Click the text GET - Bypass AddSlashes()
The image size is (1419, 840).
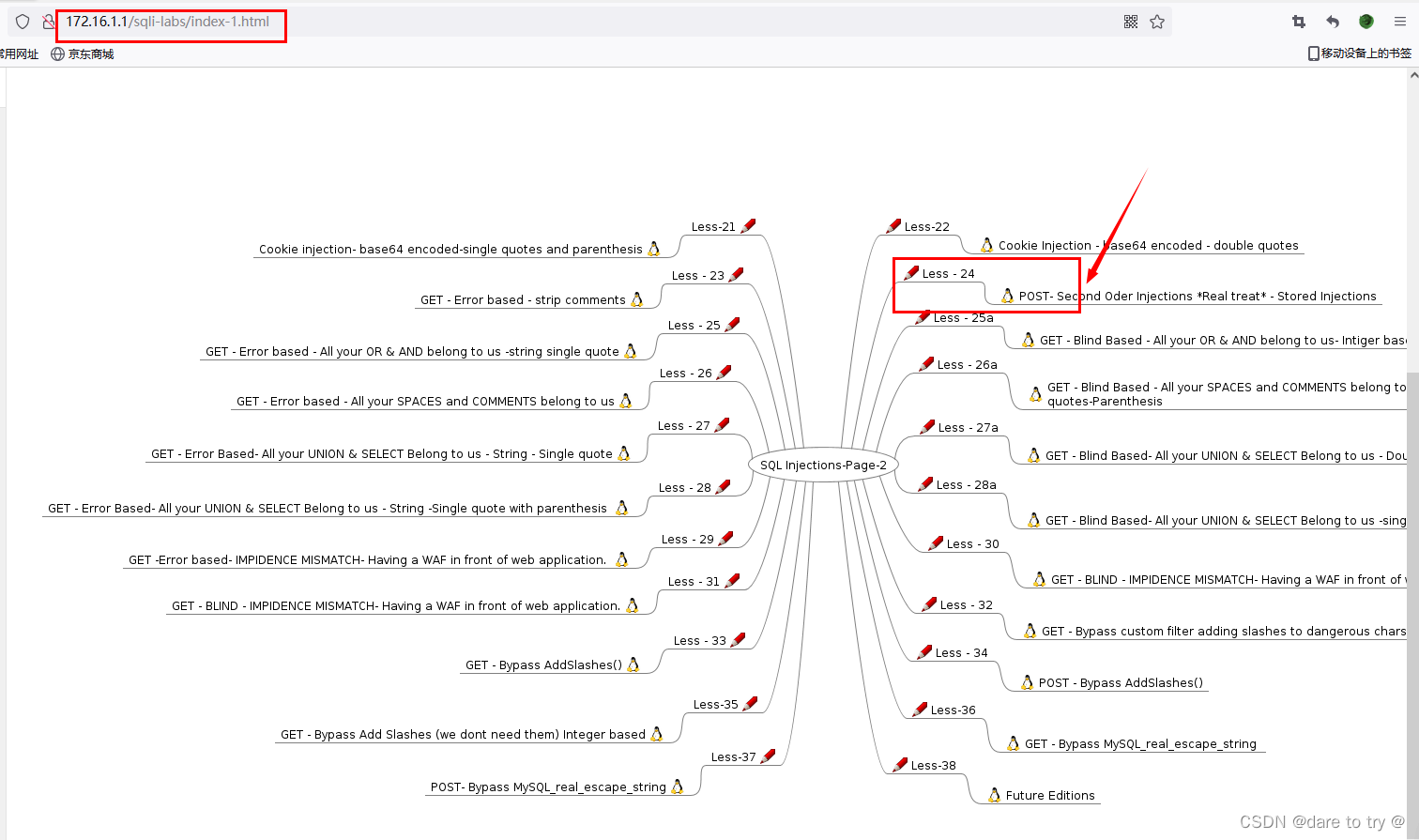pyautogui.click(x=543, y=665)
